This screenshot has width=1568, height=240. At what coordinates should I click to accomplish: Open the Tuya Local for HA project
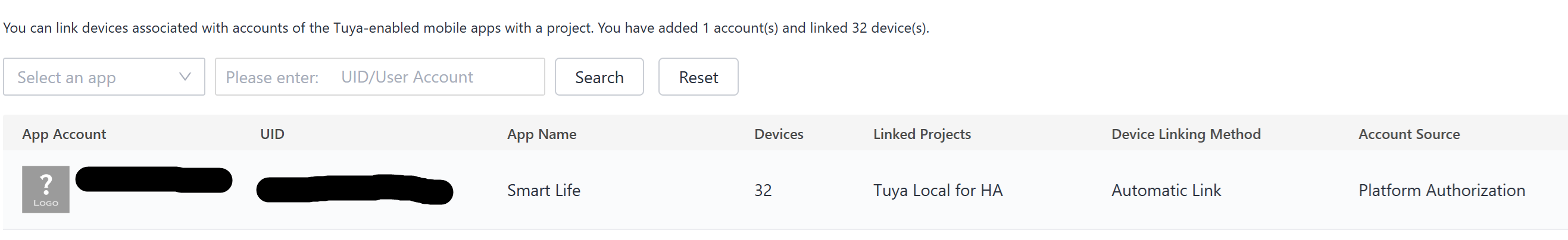(x=938, y=190)
